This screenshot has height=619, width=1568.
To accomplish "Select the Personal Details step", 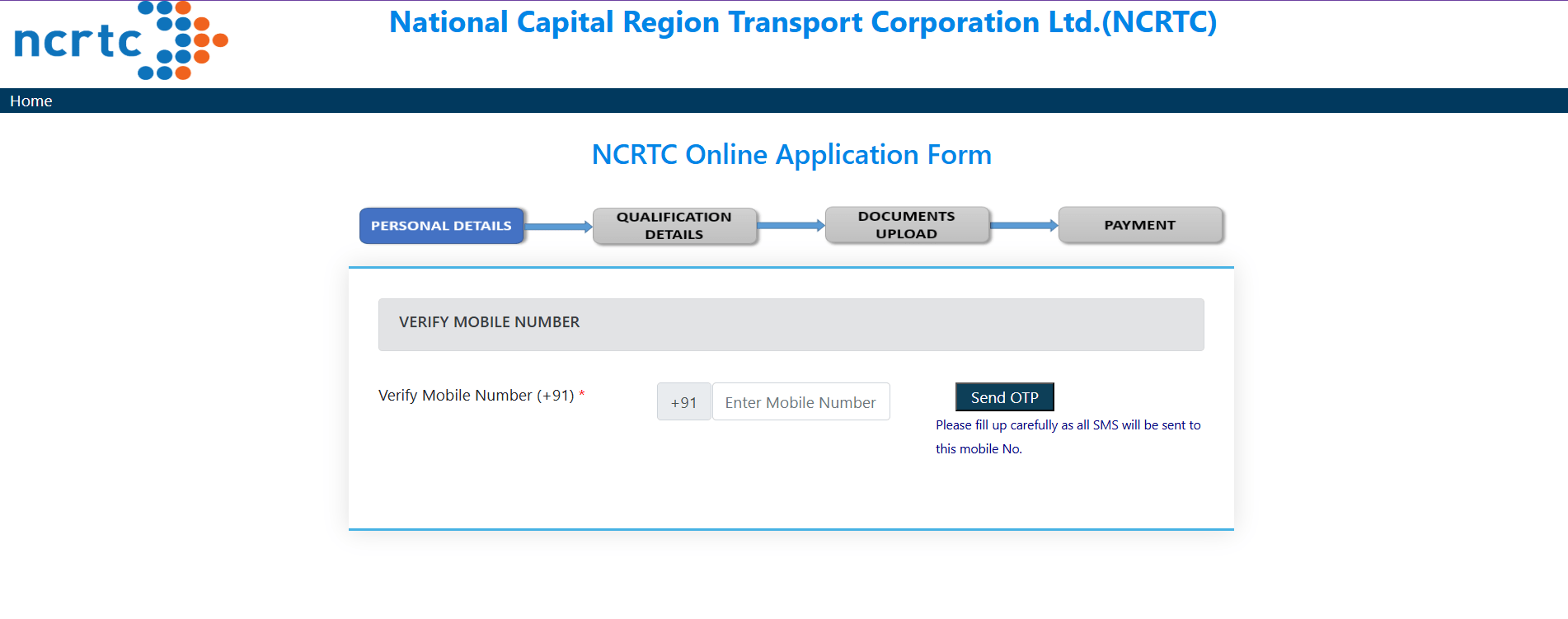I will pos(441,226).
